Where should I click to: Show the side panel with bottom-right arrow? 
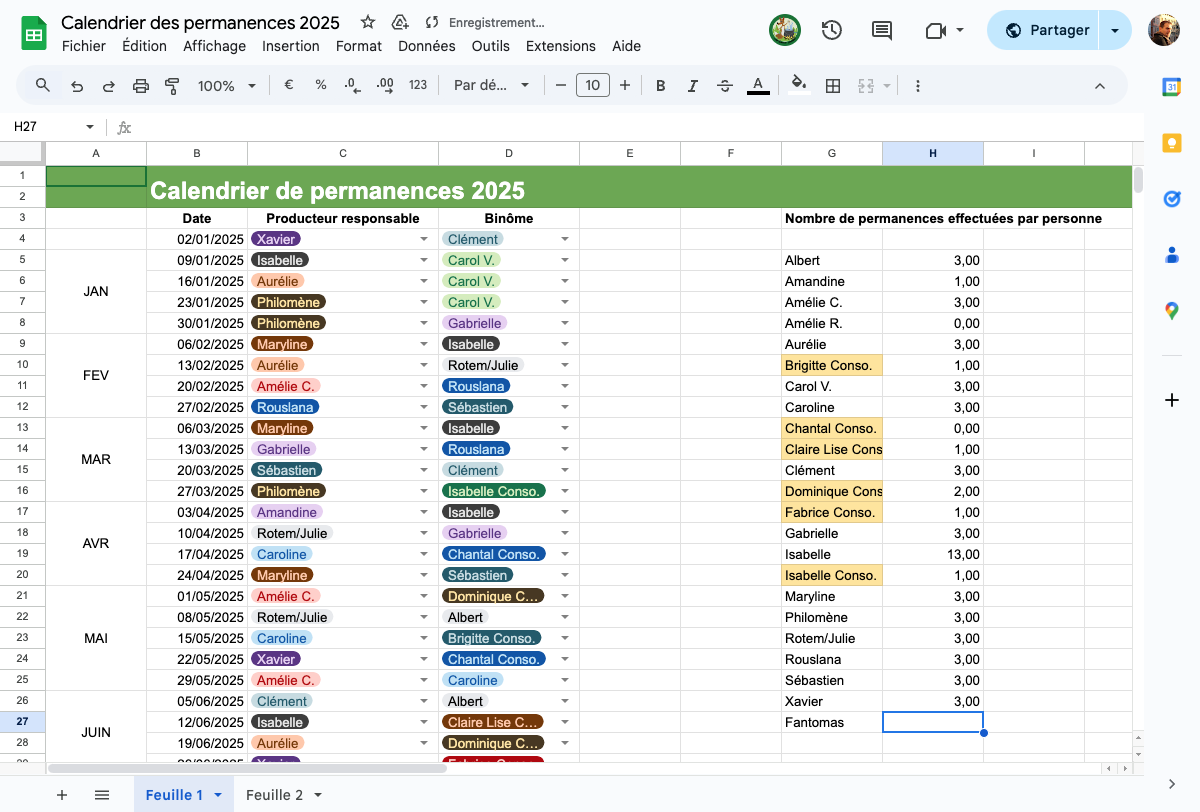pyautogui.click(x=1172, y=784)
